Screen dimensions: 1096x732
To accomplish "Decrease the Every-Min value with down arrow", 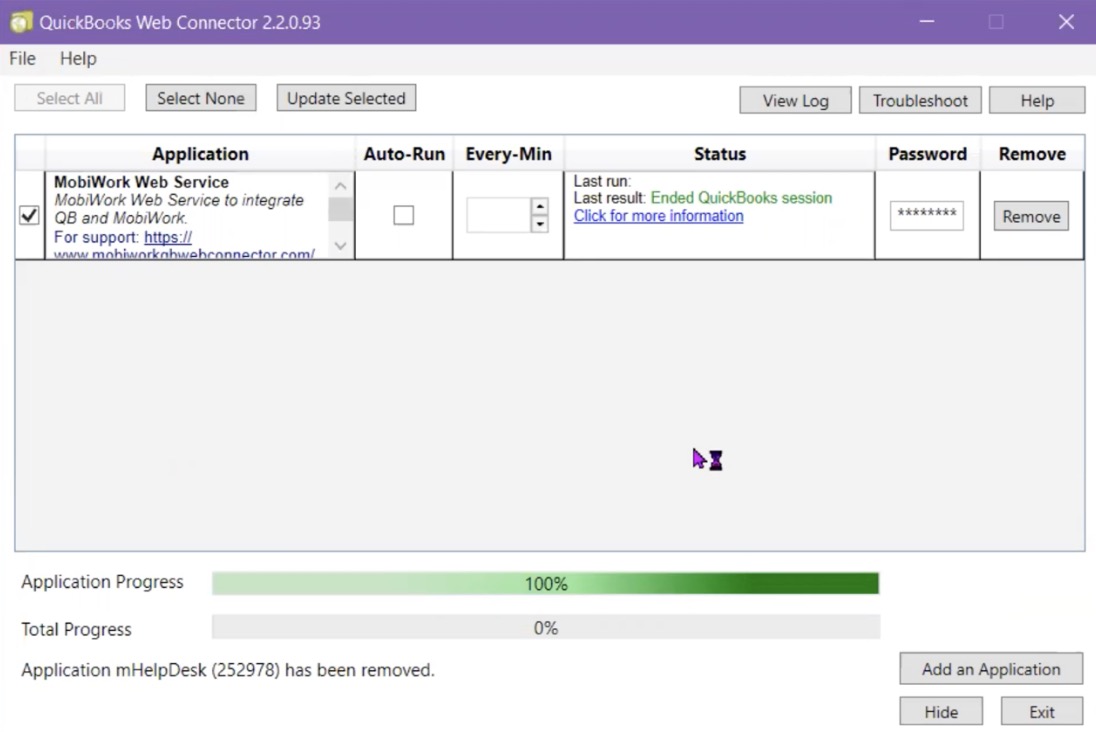I will coord(540,224).
